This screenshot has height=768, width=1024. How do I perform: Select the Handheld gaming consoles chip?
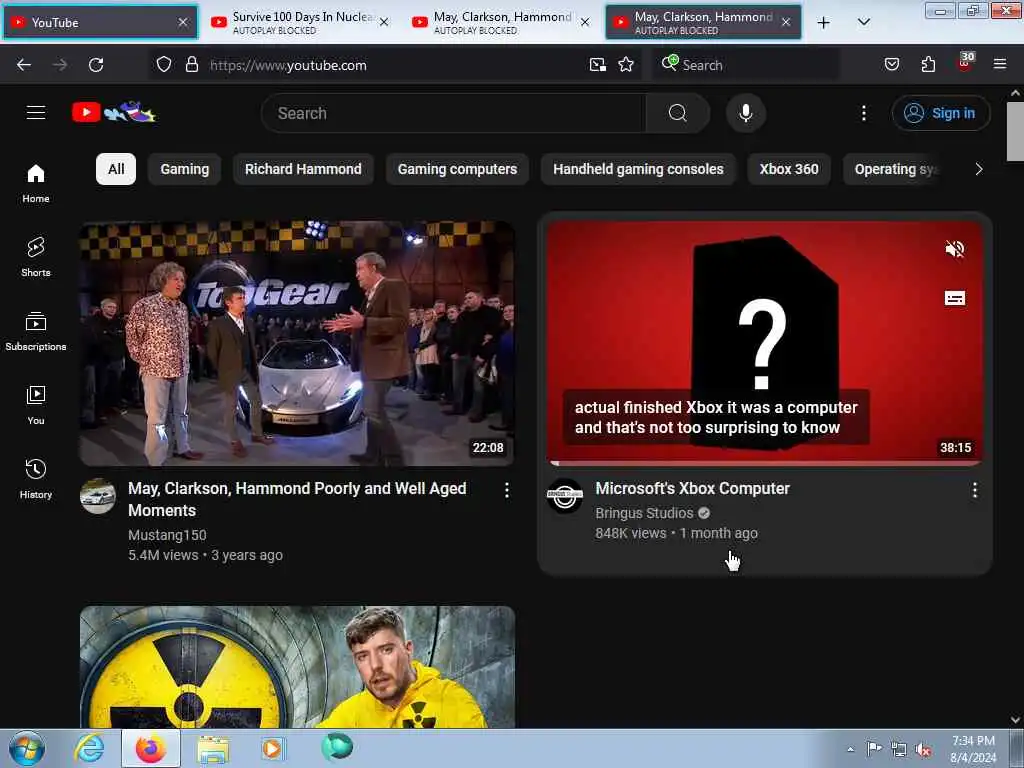point(638,169)
